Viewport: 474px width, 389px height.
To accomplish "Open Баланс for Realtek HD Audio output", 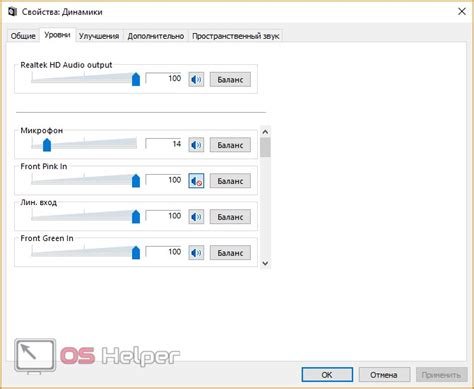I will [230, 80].
